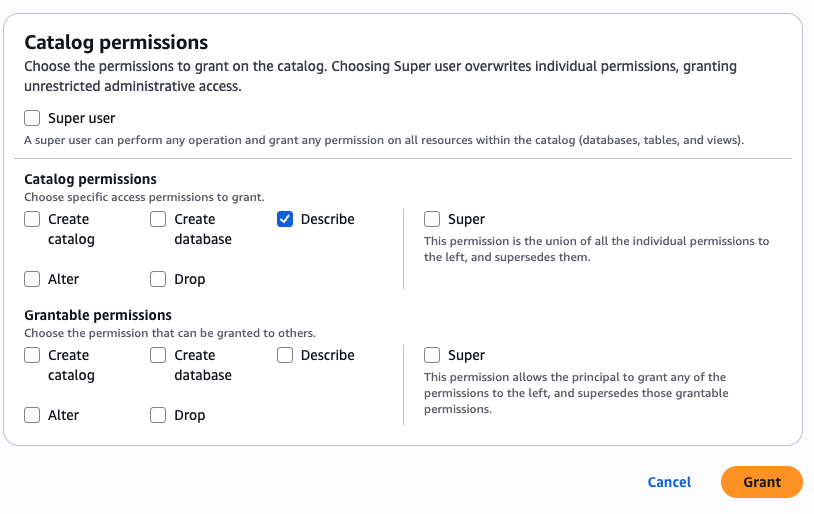Check Create catalog under Catalog permissions
The width and height of the screenshot is (814, 514).
[33, 219]
